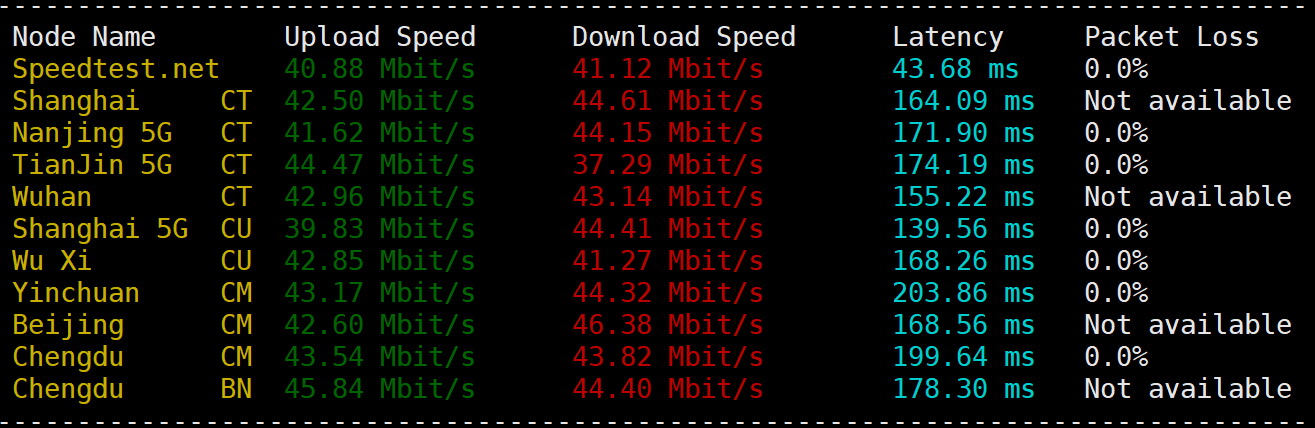
Task: Click Shanghai 5G CU upload speed 39.83 Mbit/s
Action: tap(380, 229)
